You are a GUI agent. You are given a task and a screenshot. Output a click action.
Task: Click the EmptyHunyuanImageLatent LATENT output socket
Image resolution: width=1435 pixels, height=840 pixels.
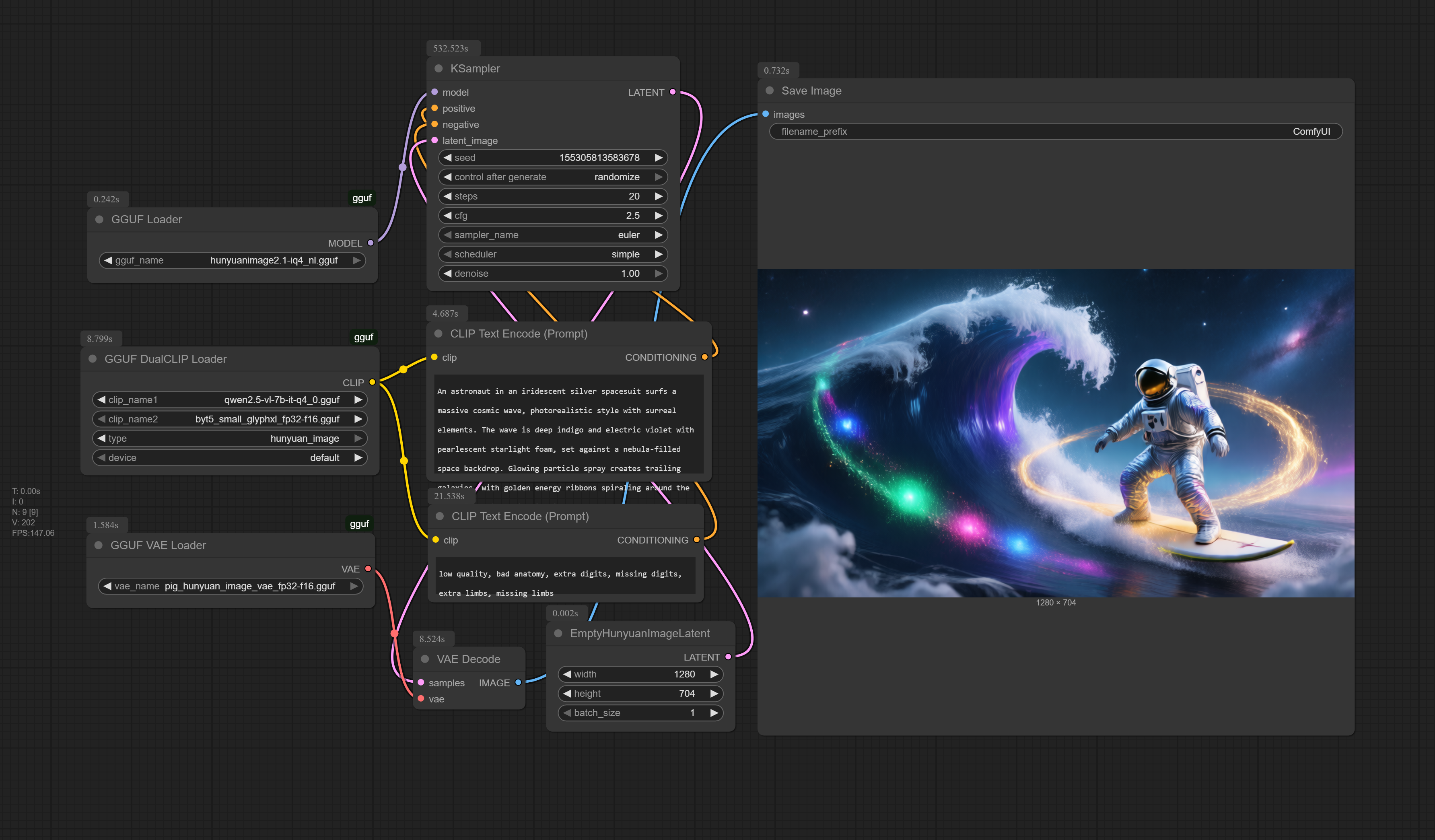728,657
